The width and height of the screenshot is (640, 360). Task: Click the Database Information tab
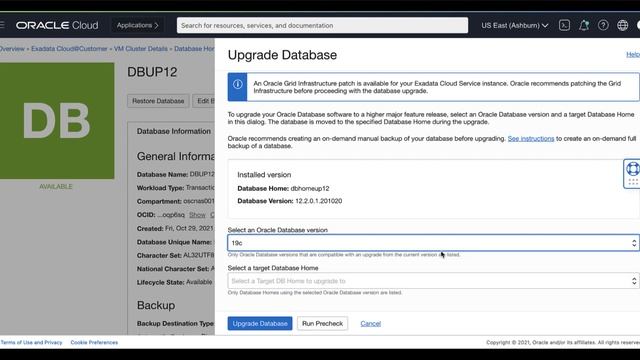(174, 131)
